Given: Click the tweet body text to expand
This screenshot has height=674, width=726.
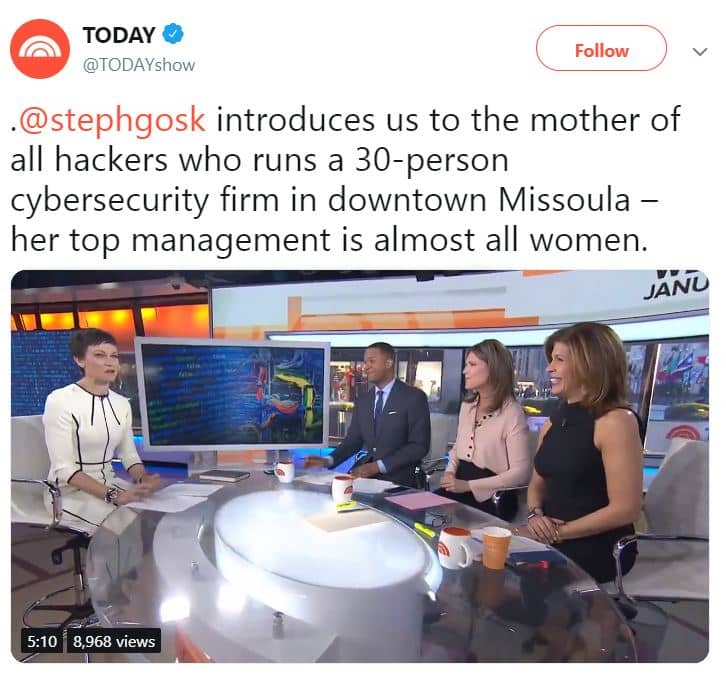Looking at the screenshot, I should click(345, 180).
